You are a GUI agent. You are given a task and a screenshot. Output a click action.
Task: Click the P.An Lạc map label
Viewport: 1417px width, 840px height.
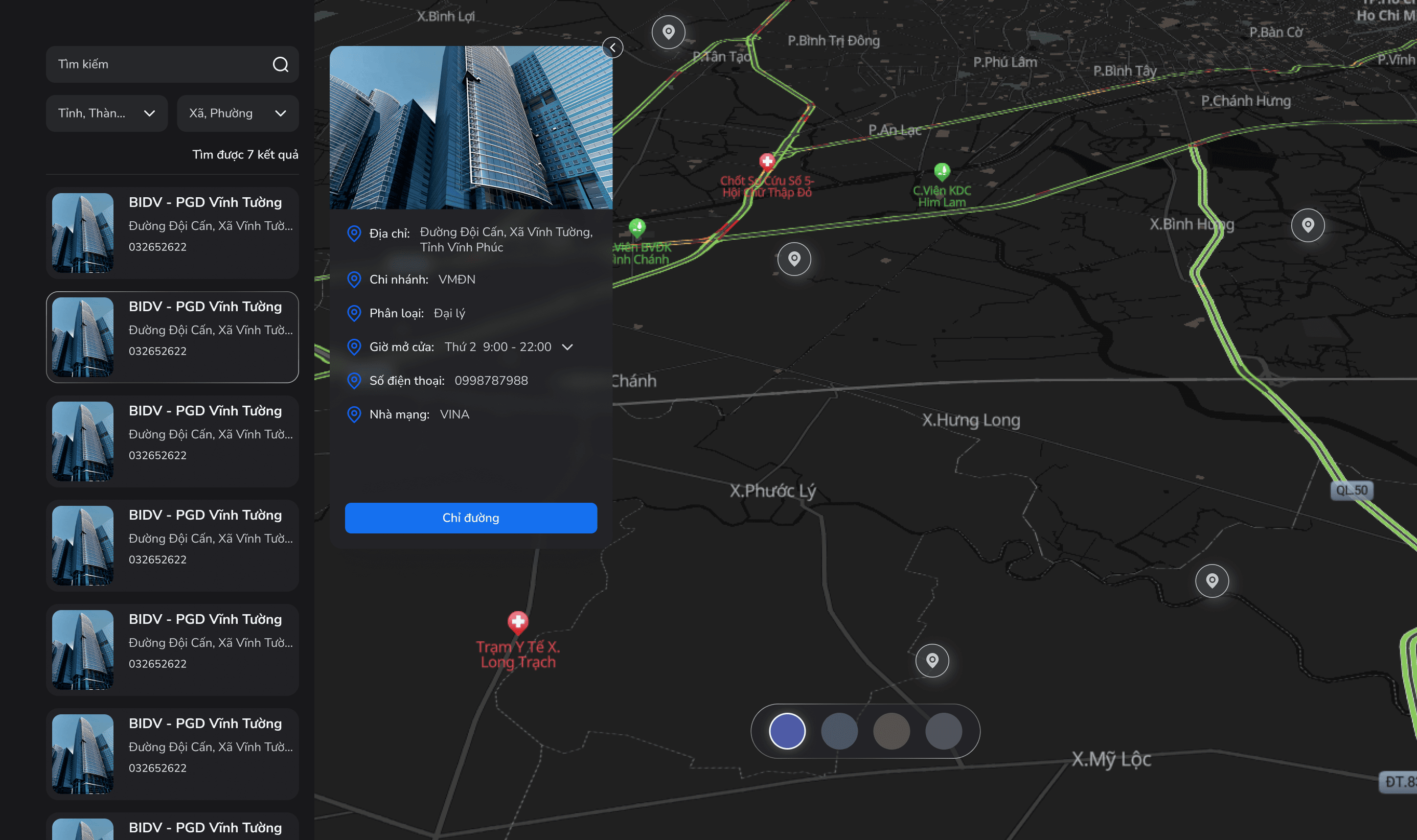(895, 130)
